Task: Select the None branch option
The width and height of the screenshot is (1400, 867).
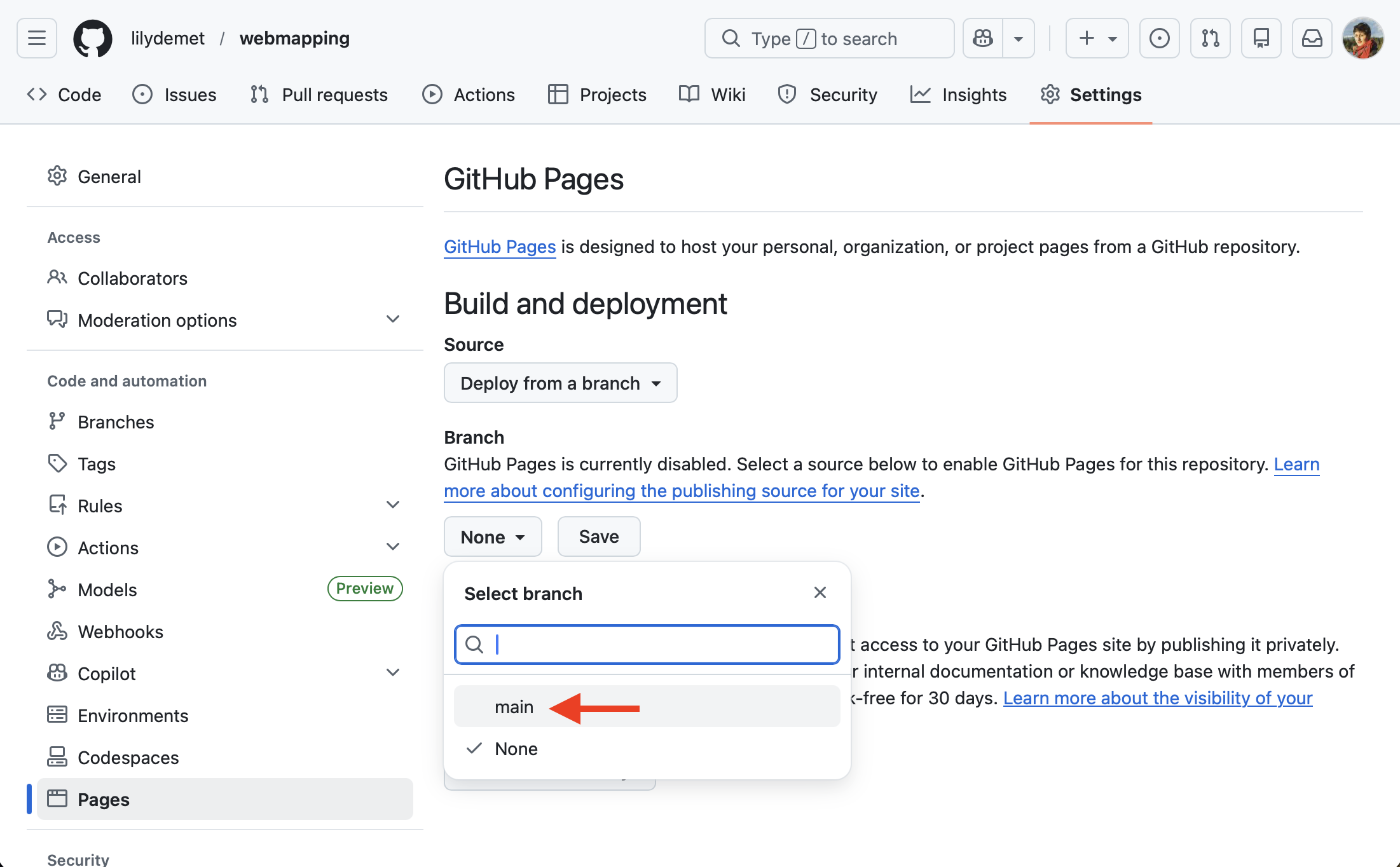Action: point(516,749)
